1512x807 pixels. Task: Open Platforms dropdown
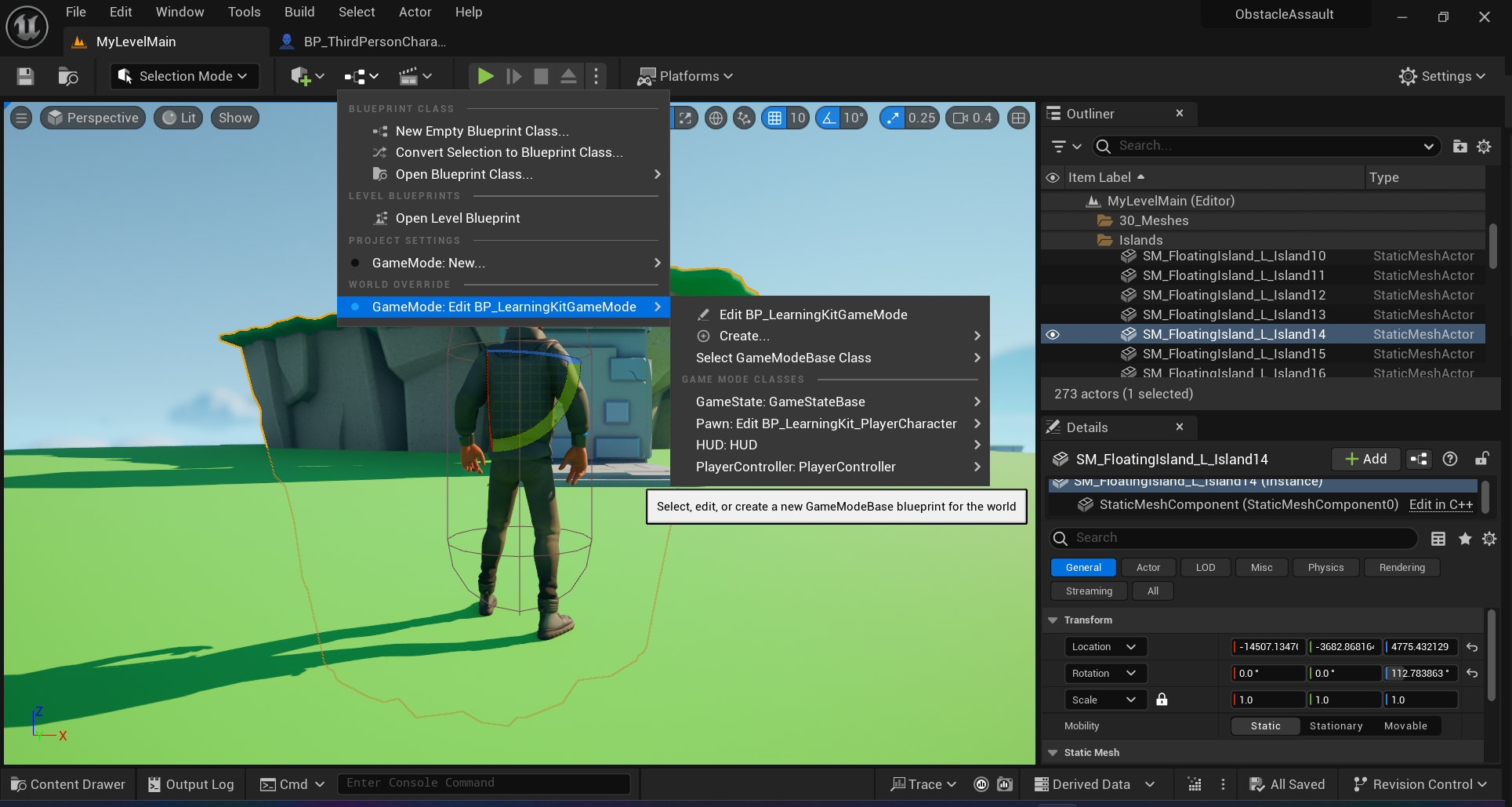(x=685, y=76)
